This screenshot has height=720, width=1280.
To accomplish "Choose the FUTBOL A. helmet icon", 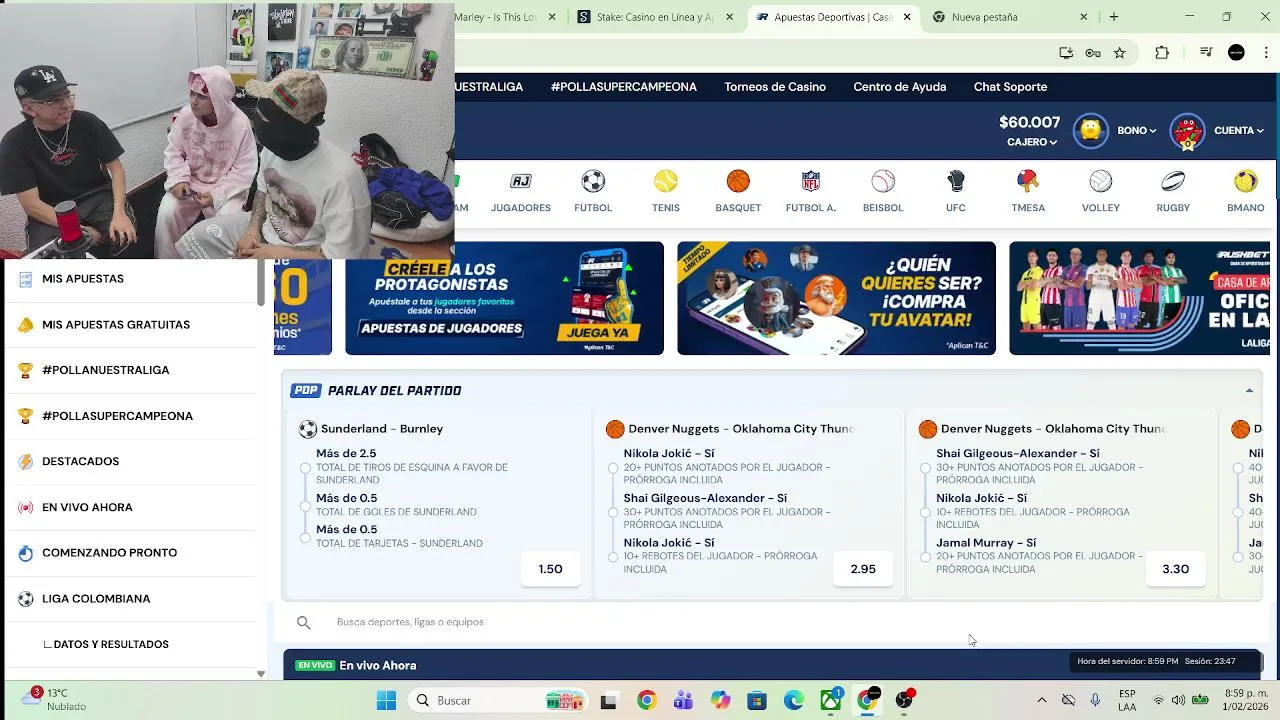I will 811,181.
